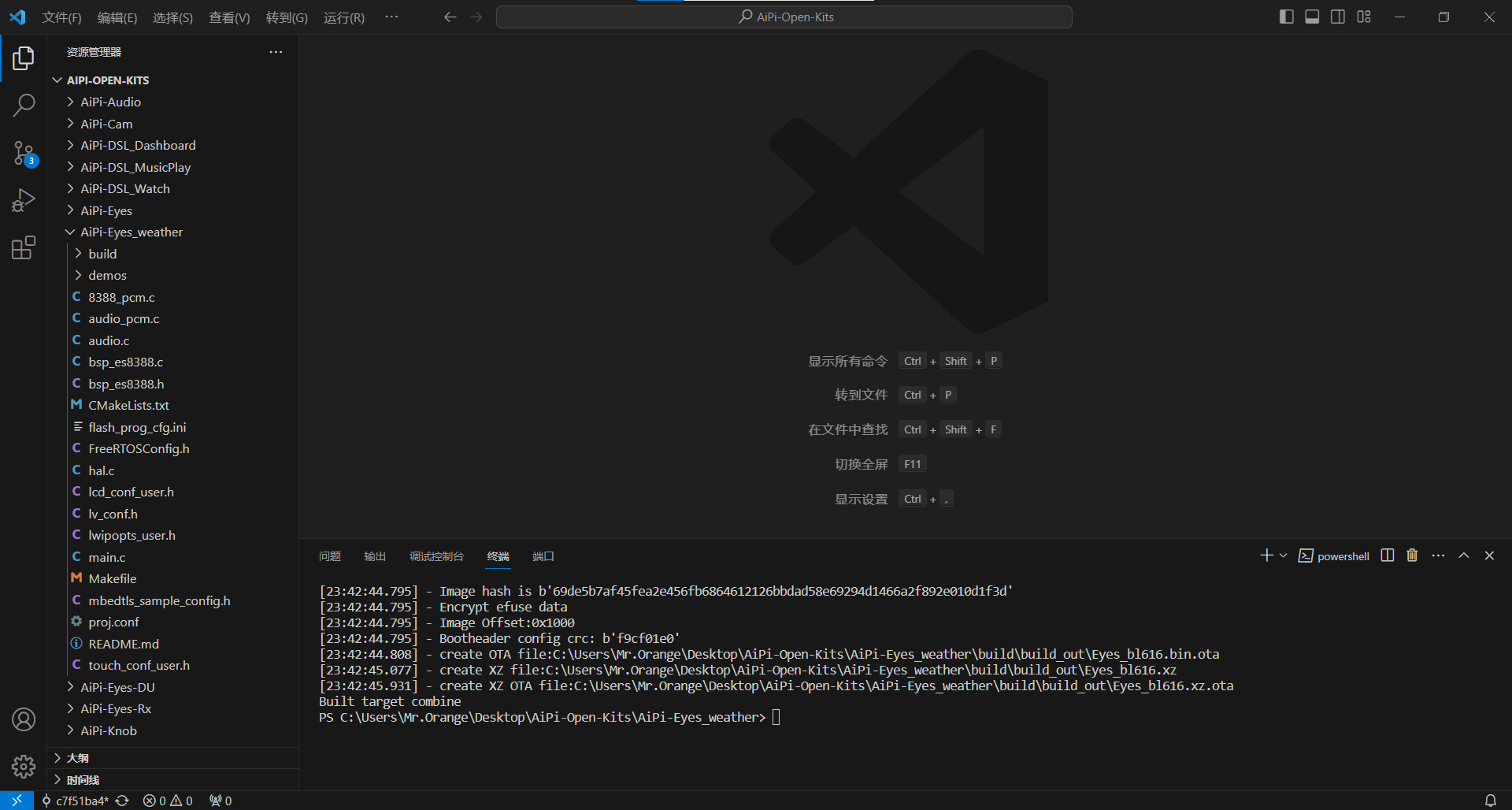Image resolution: width=1512 pixels, height=810 pixels.
Task: Open the menu bar overflow ellipsis
Action: (x=391, y=17)
